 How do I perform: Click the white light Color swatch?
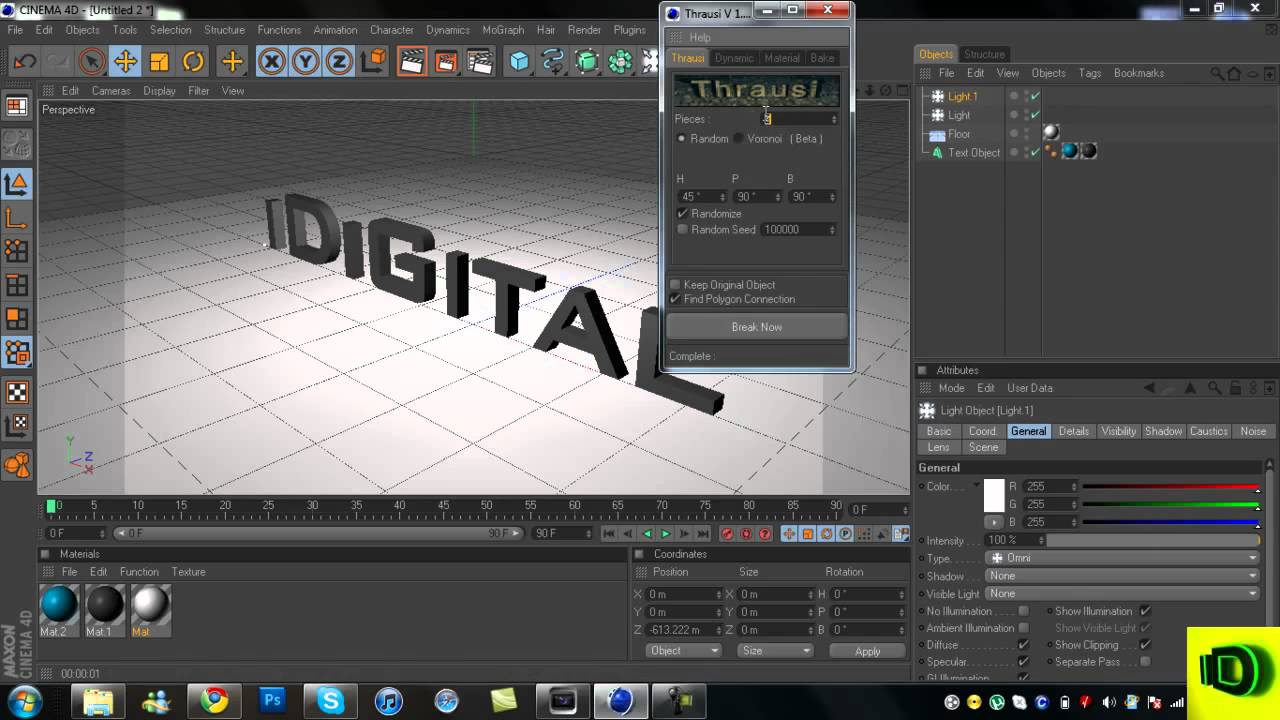point(994,496)
